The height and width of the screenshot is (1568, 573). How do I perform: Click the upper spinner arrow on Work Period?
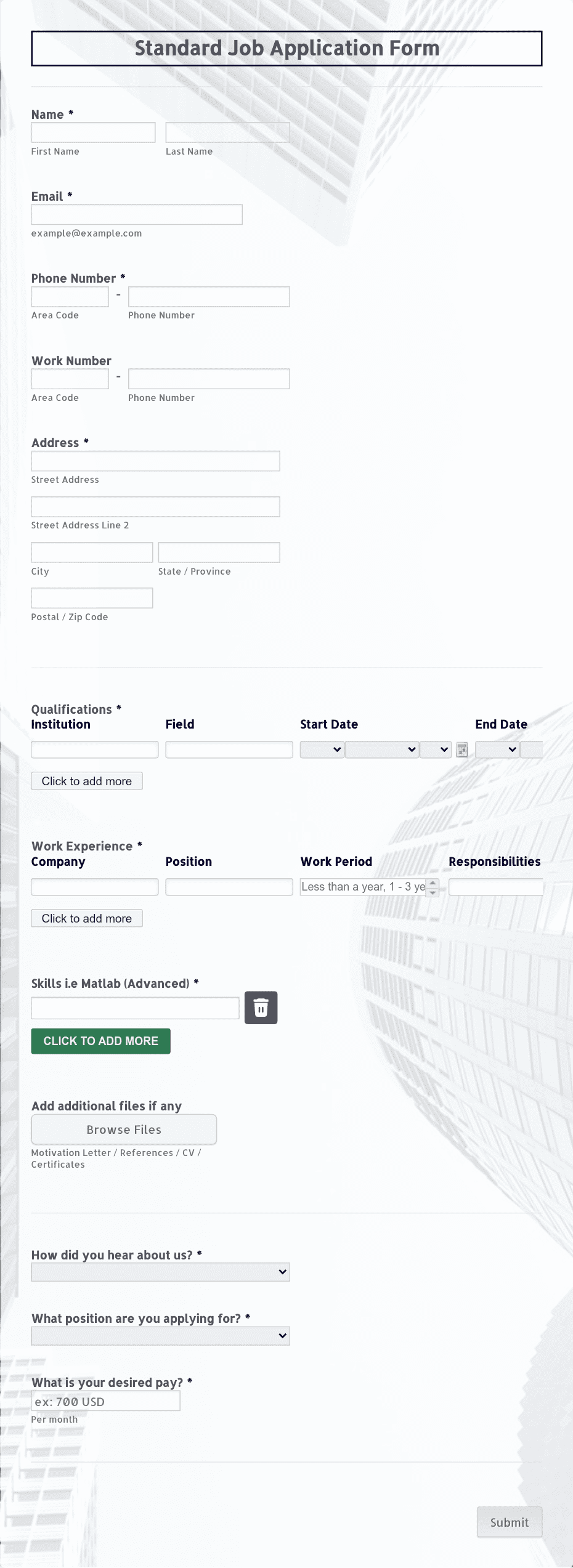433,883
